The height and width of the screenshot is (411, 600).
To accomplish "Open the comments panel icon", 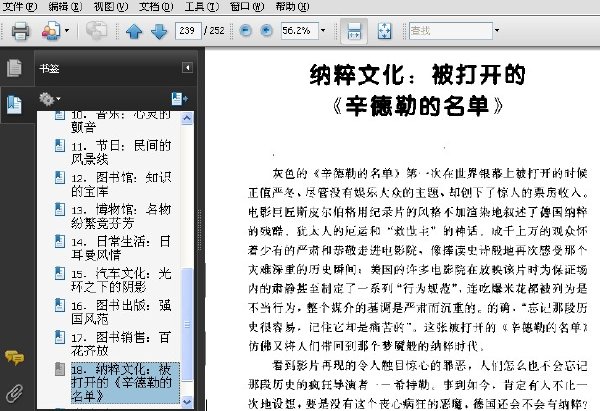I will 15,358.
